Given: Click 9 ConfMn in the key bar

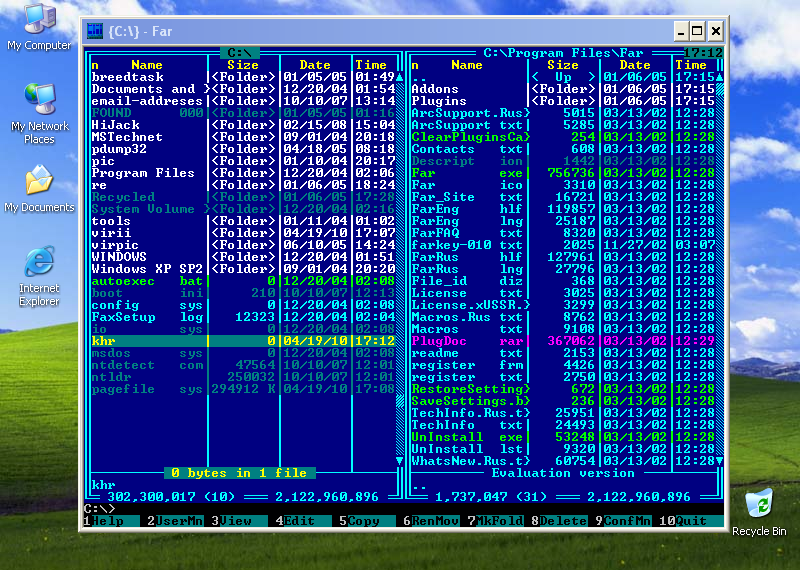Looking at the screenshot, I should pyautogui.click(x=623, y=521).
